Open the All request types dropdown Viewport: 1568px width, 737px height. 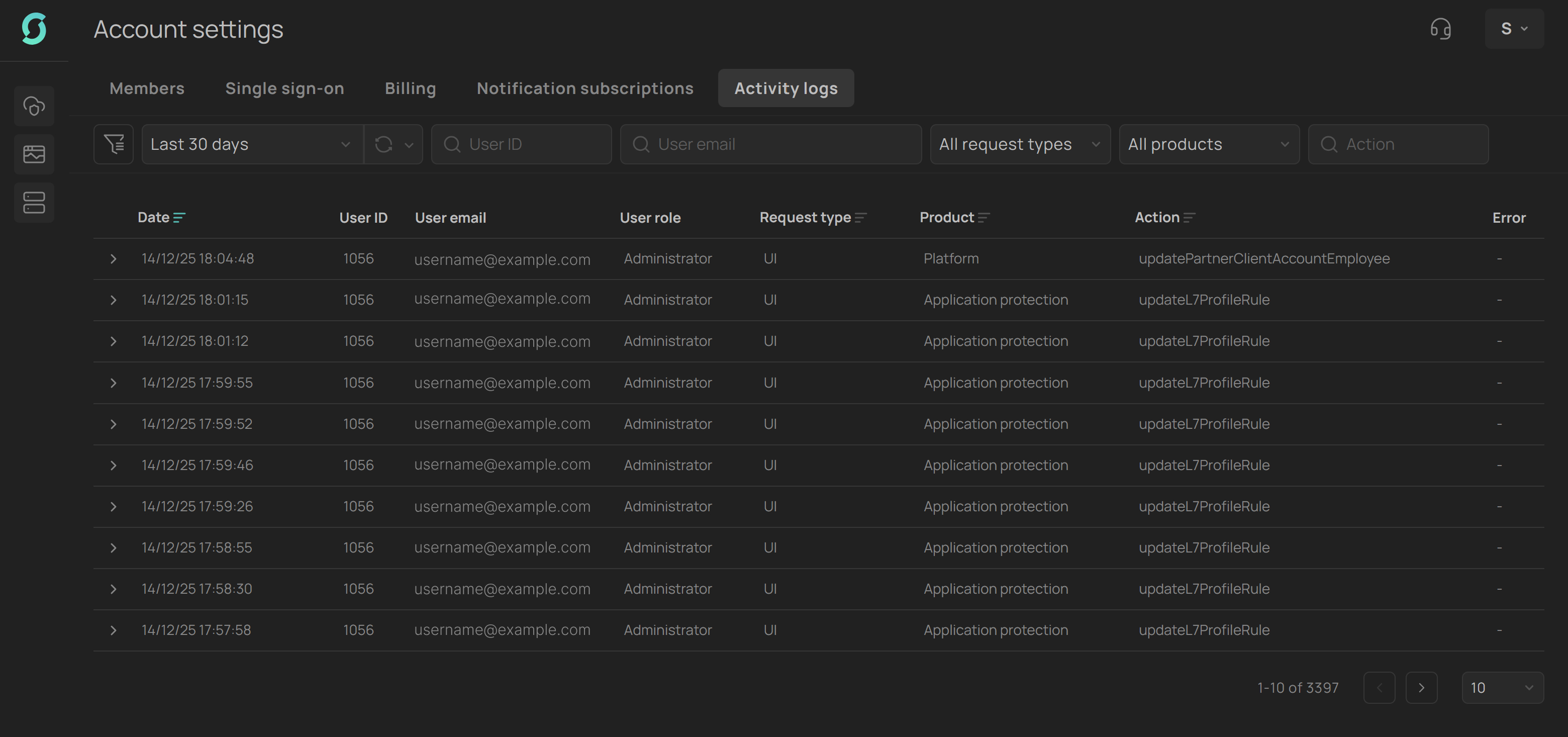point(1020,144)
